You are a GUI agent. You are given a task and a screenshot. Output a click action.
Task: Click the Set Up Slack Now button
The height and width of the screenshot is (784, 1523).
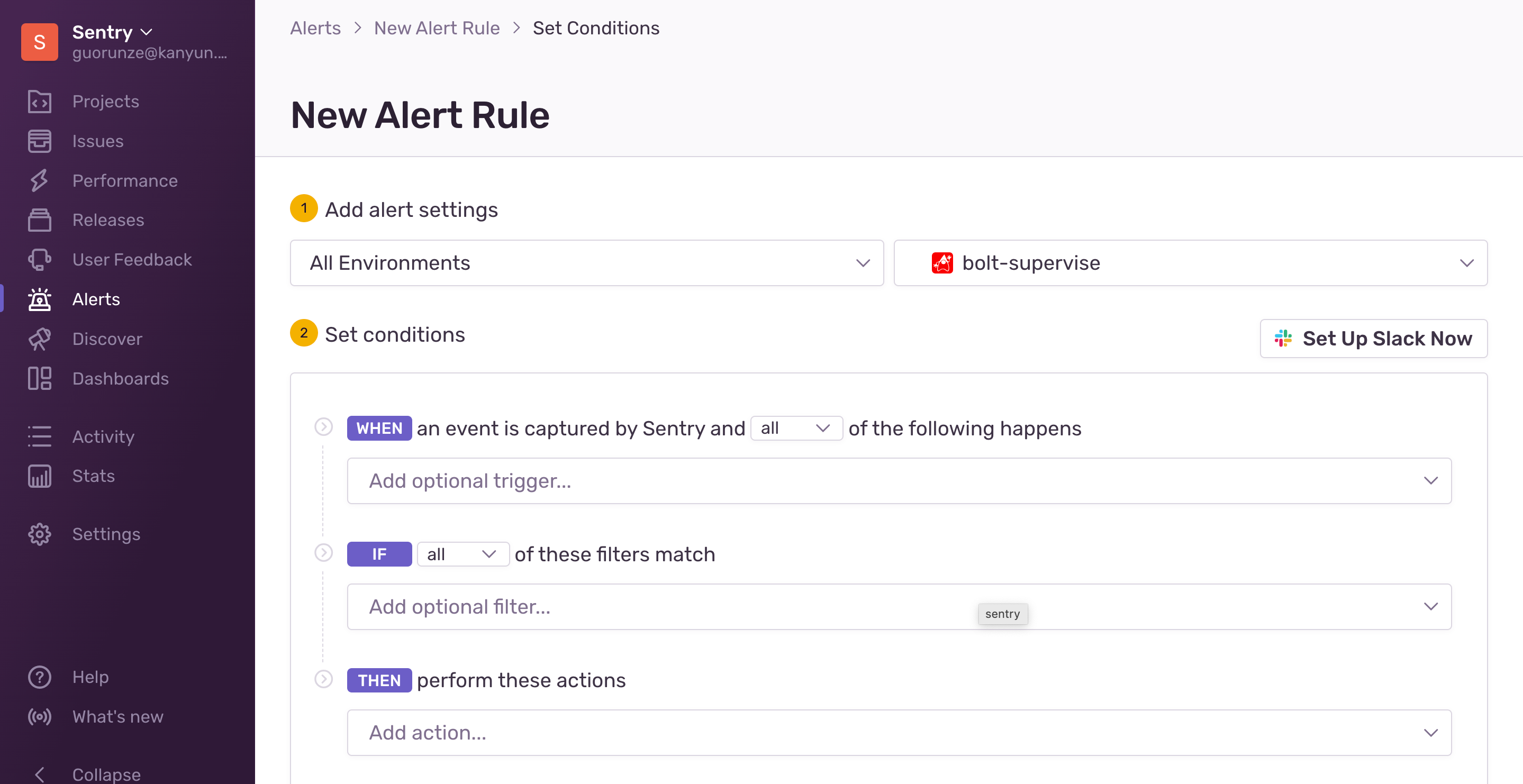point(1373,339)
